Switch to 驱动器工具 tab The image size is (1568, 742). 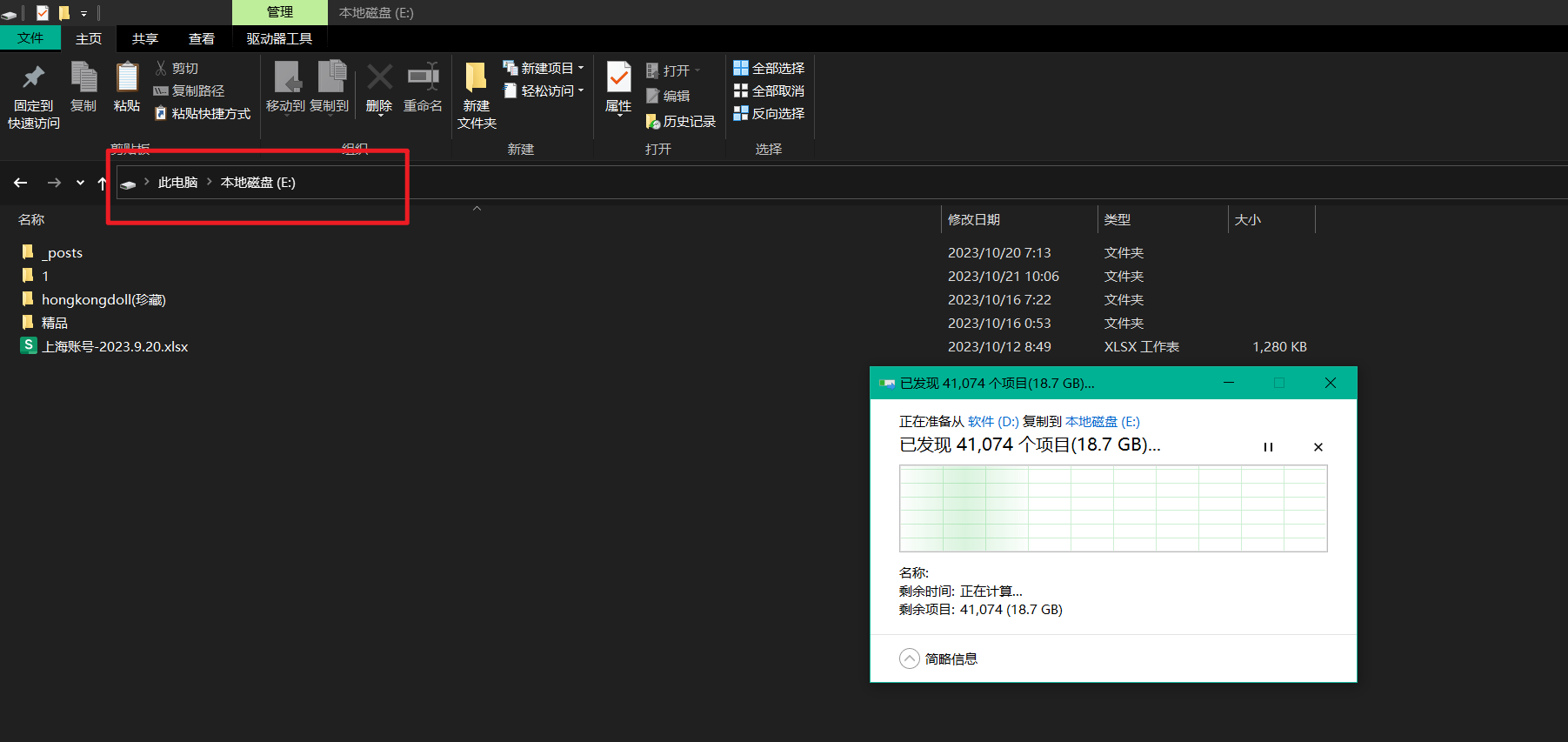point(279,38)
